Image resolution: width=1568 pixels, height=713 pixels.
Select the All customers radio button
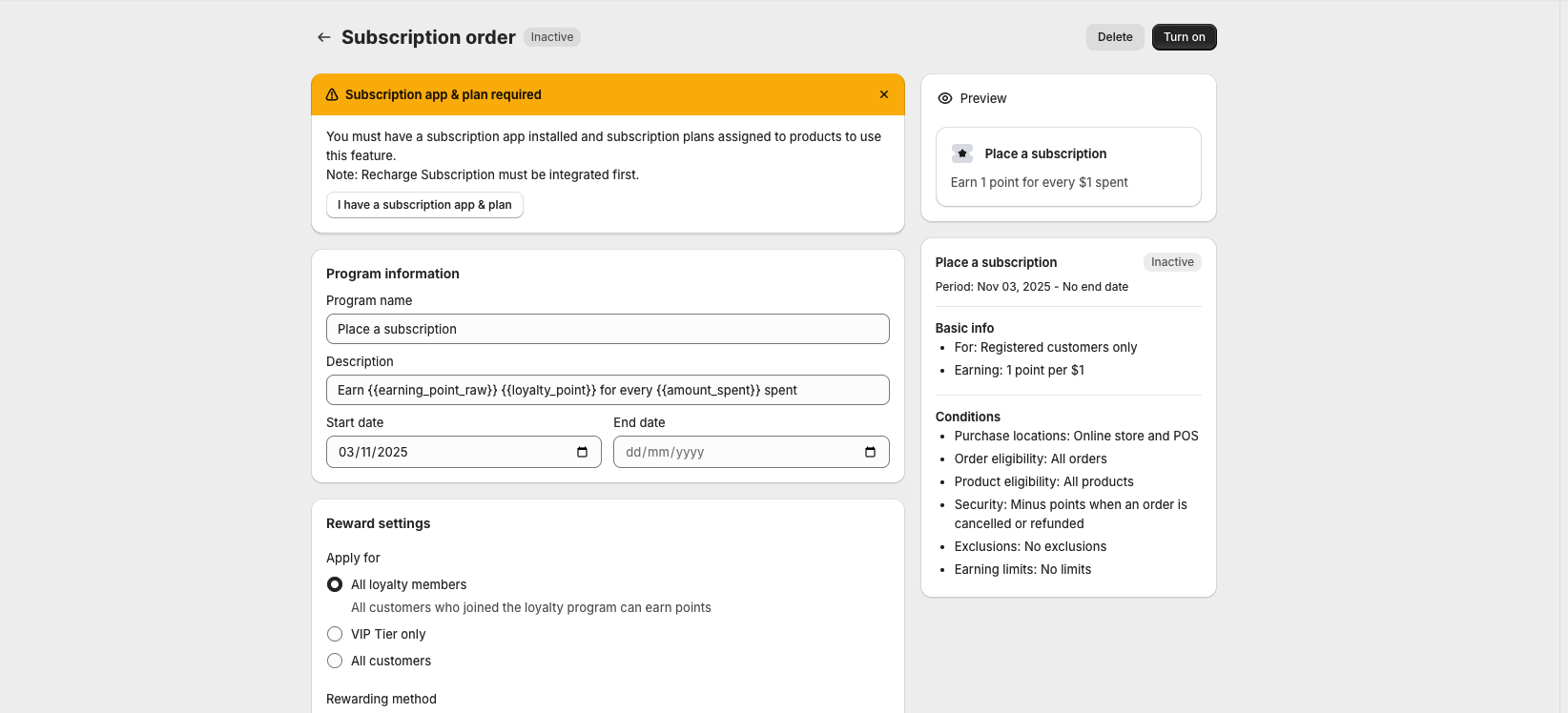(x=335, y=661)
